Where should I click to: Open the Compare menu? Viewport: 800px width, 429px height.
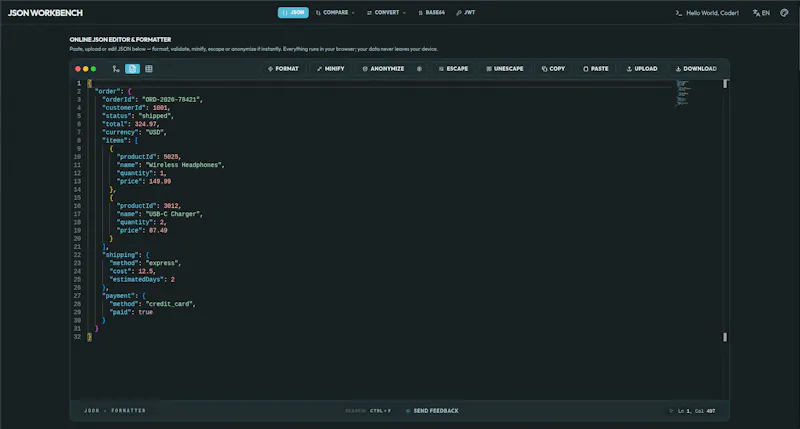tap(335, 12)
